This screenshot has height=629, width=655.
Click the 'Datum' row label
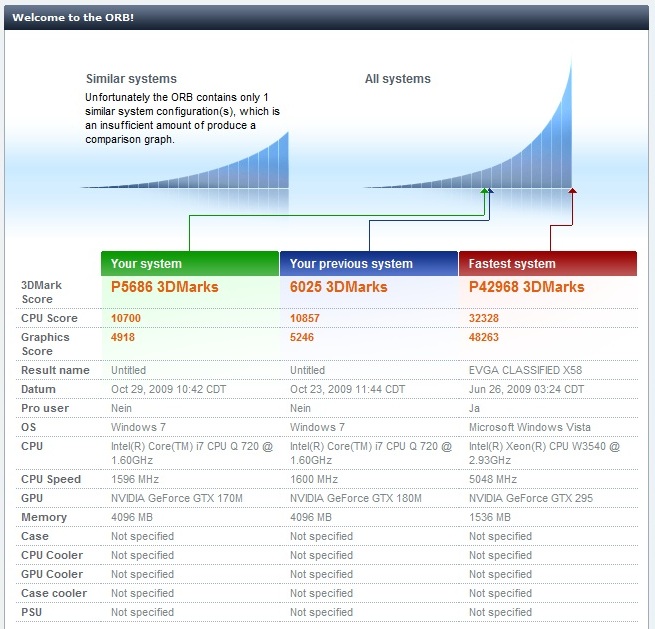coord(38,389)
